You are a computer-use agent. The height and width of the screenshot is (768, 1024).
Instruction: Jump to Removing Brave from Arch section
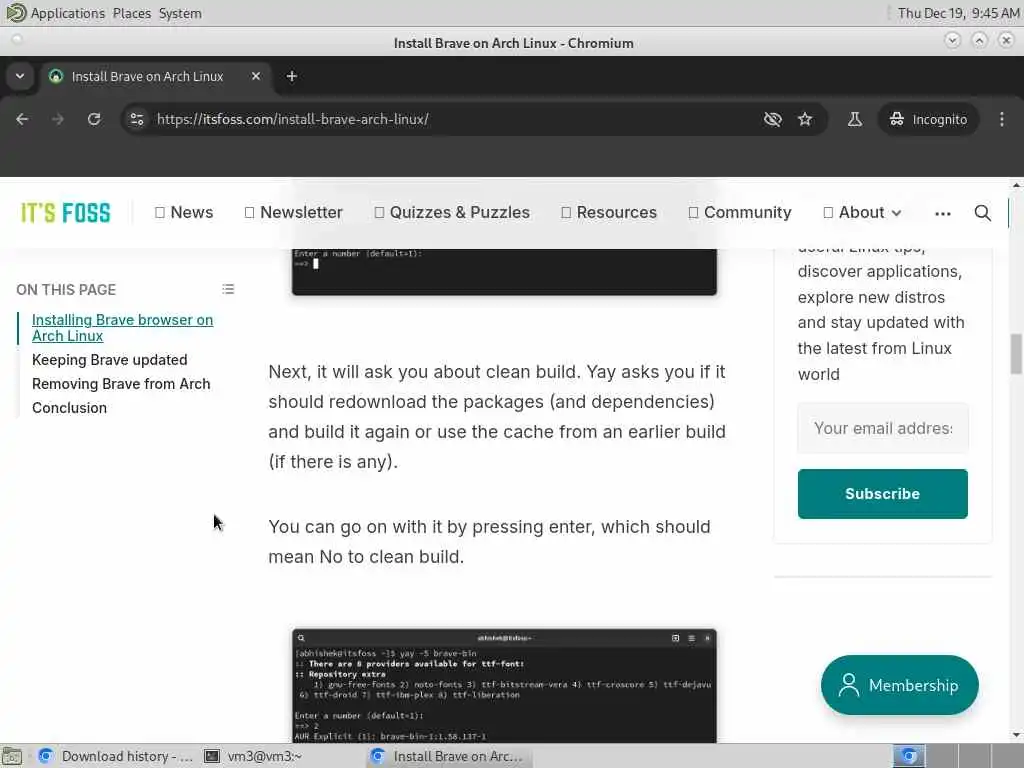tap(121, 384)
